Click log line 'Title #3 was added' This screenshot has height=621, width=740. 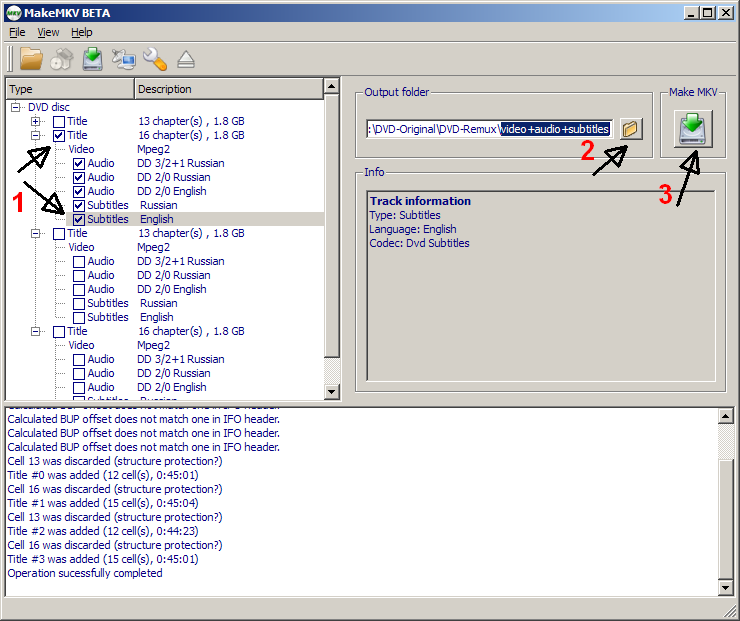[103, 559]
